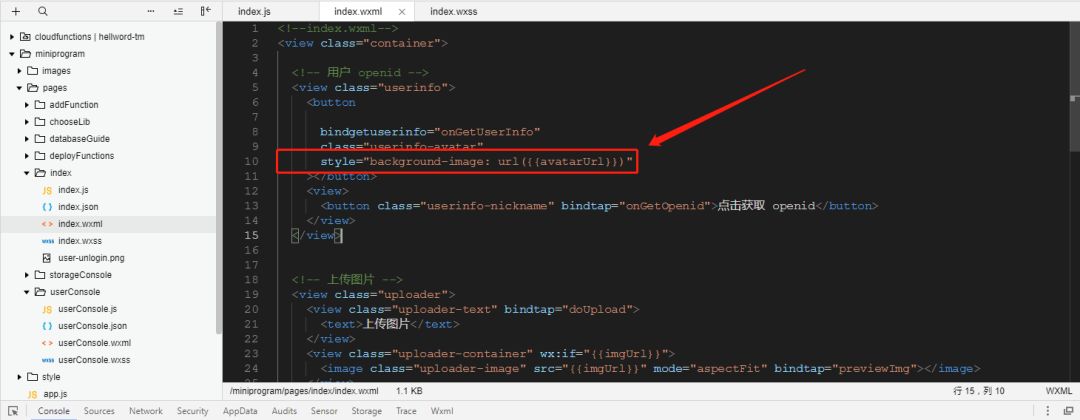1080x420 pixels.
Task: Expand the deployFunctions folder arrow
Action: click(x=27, y=156)
